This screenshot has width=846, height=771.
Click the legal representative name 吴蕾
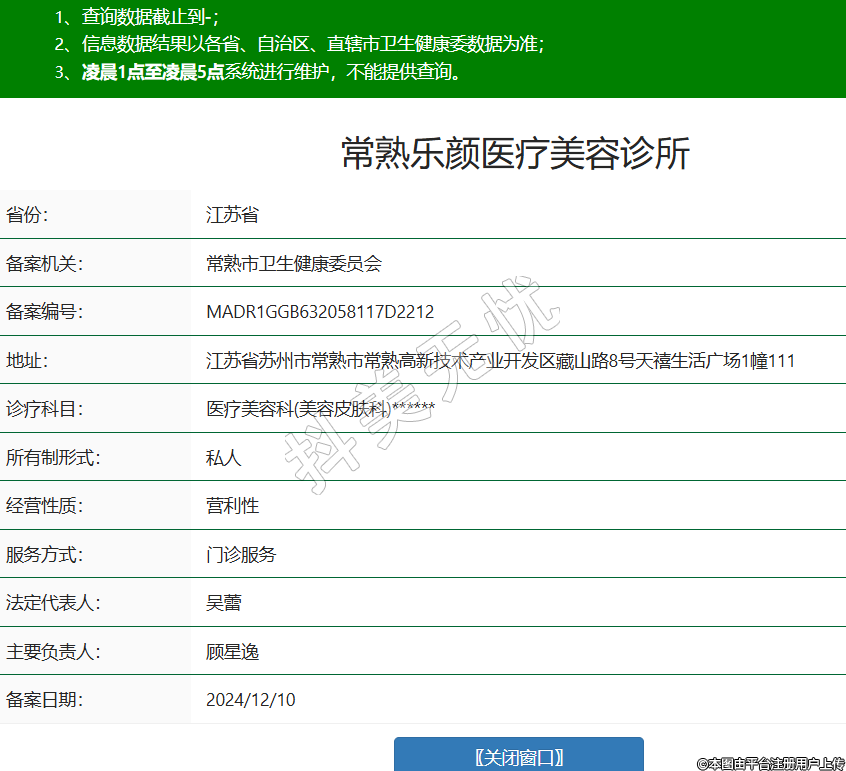(223, 603)
